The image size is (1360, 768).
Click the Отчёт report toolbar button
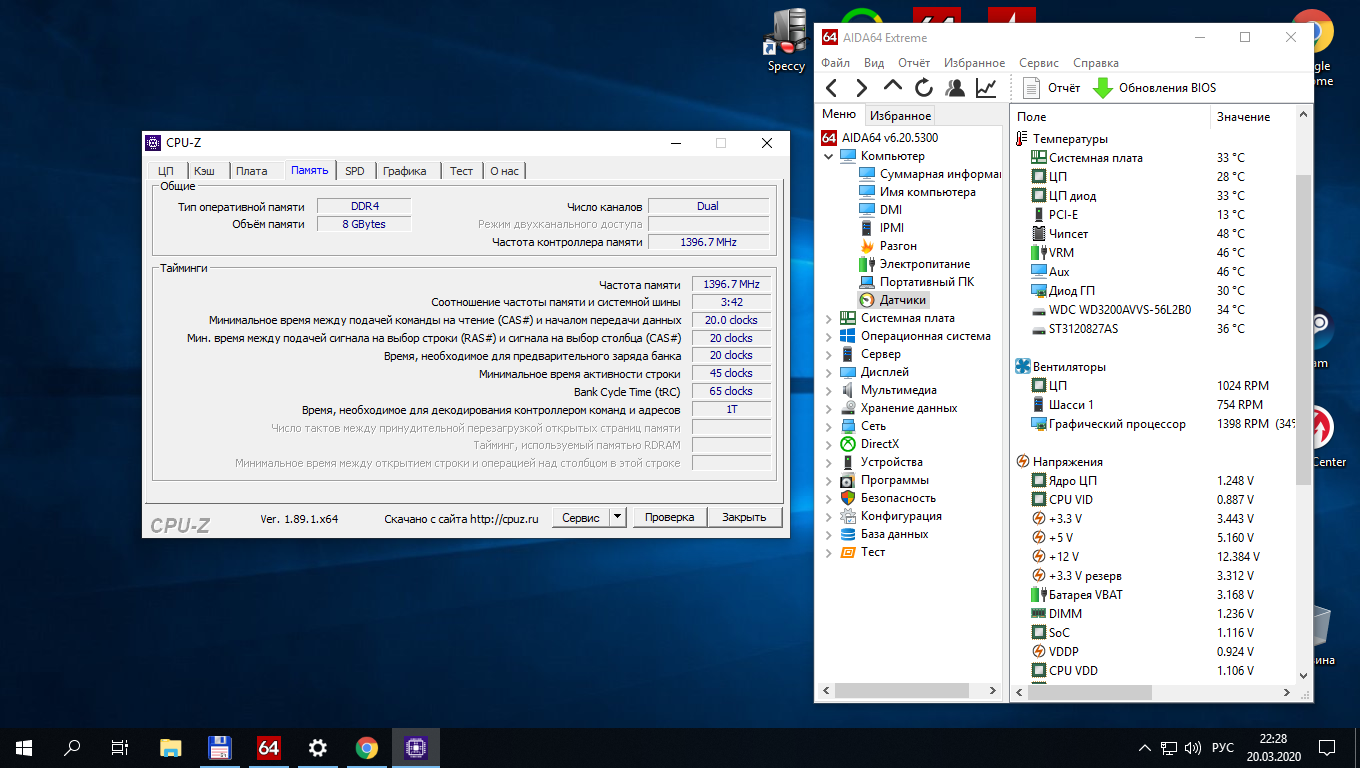click(1050, 88)
